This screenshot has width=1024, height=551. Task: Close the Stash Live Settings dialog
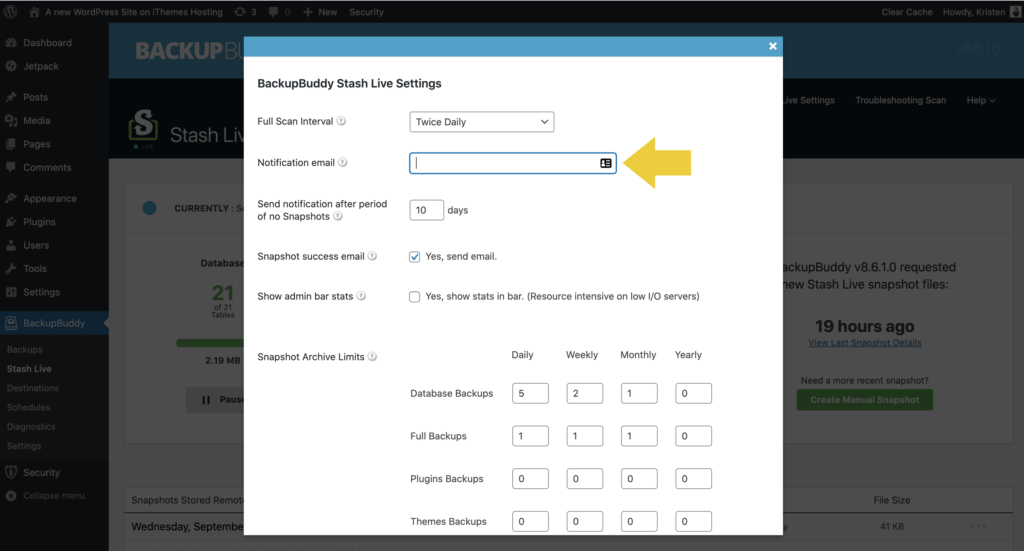tap(773, 46)
